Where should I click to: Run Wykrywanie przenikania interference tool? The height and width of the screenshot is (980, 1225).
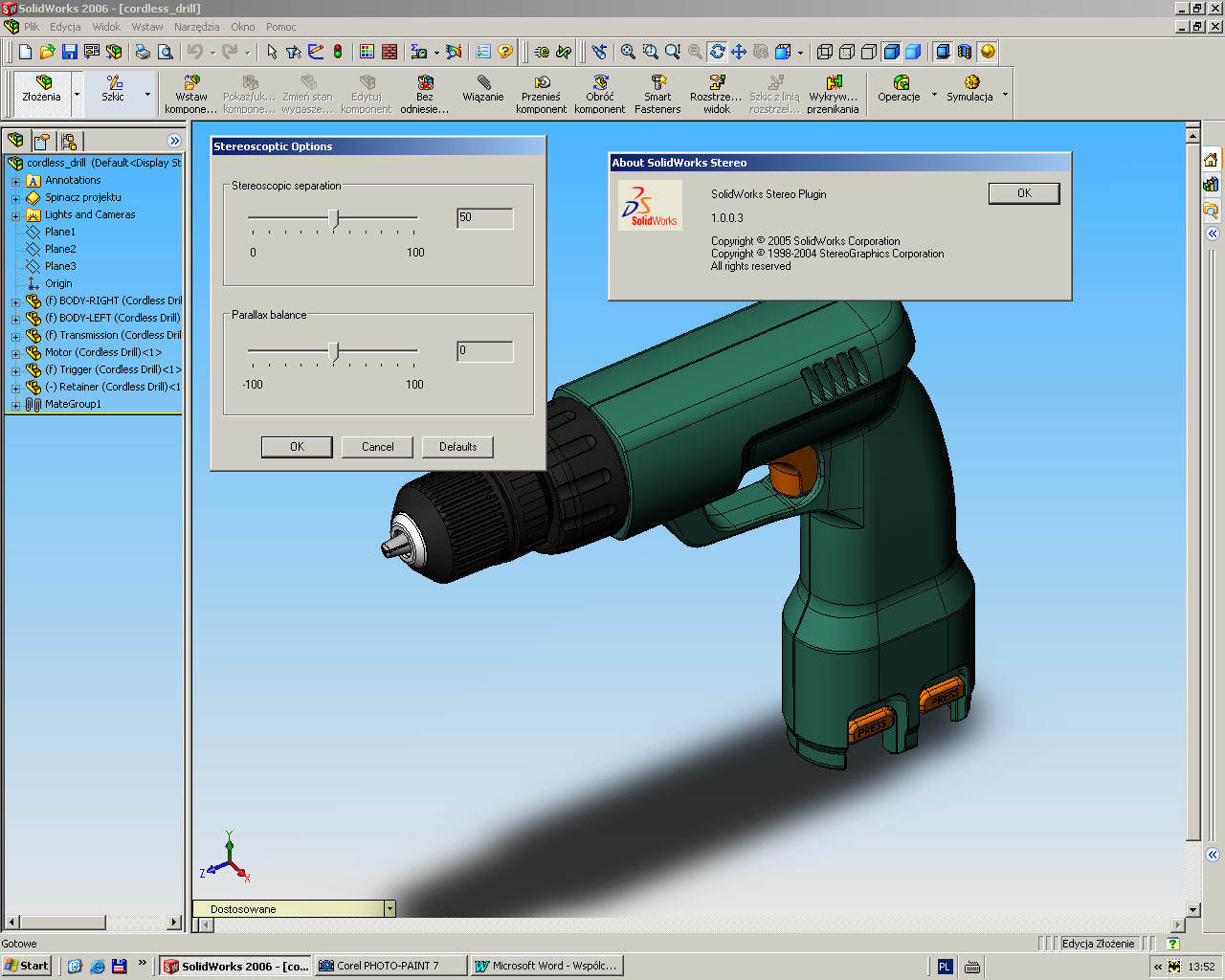point(833,94)
